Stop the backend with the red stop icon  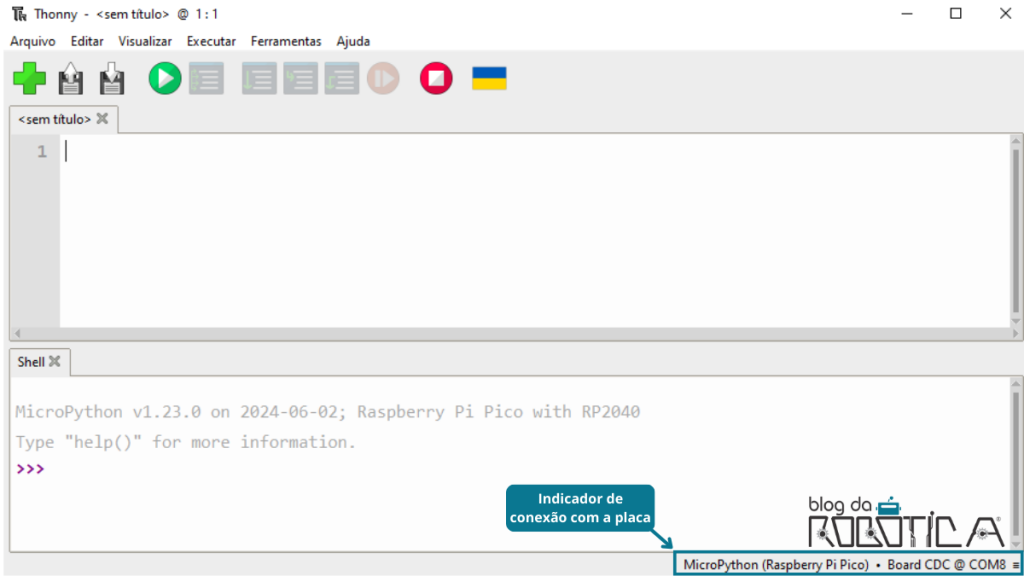coord(434,78)
